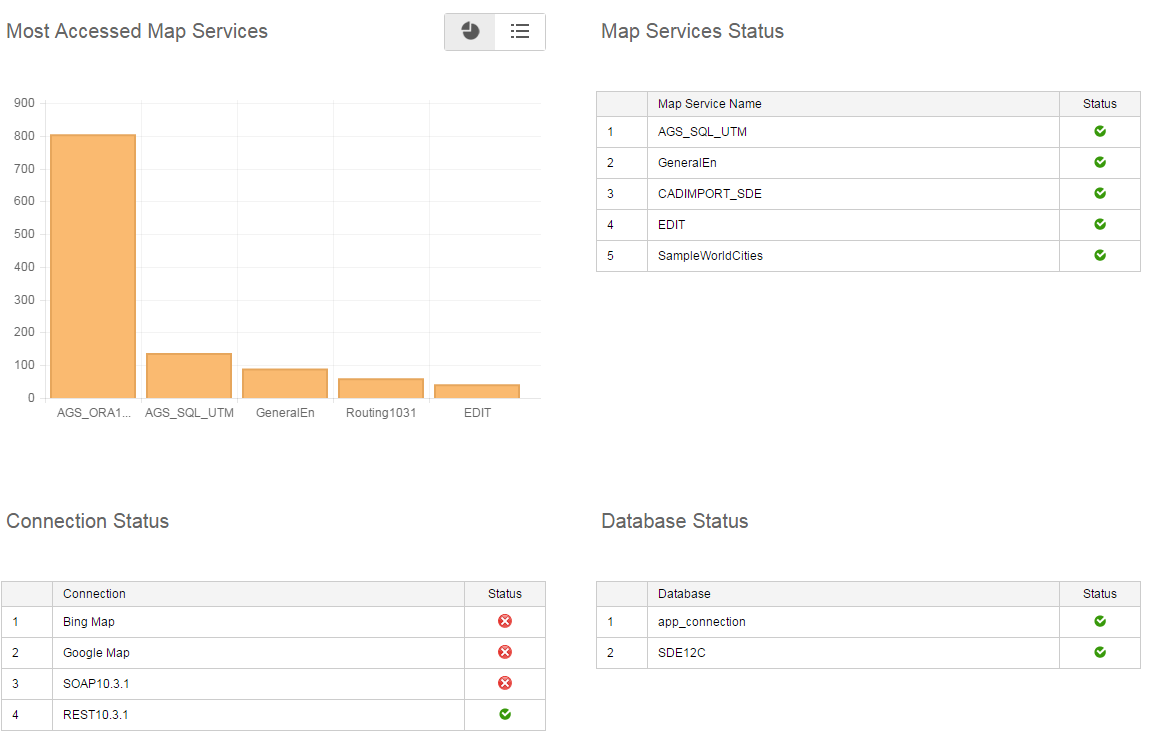The image size is (1156, 742).
Task: Click the Connection column header
Action: click(x=94, y=594)
